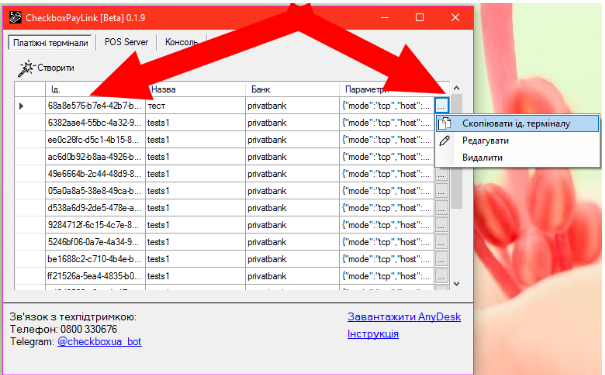
Task: Open the ... button of the тест row
Action: [x=441, y=105]
